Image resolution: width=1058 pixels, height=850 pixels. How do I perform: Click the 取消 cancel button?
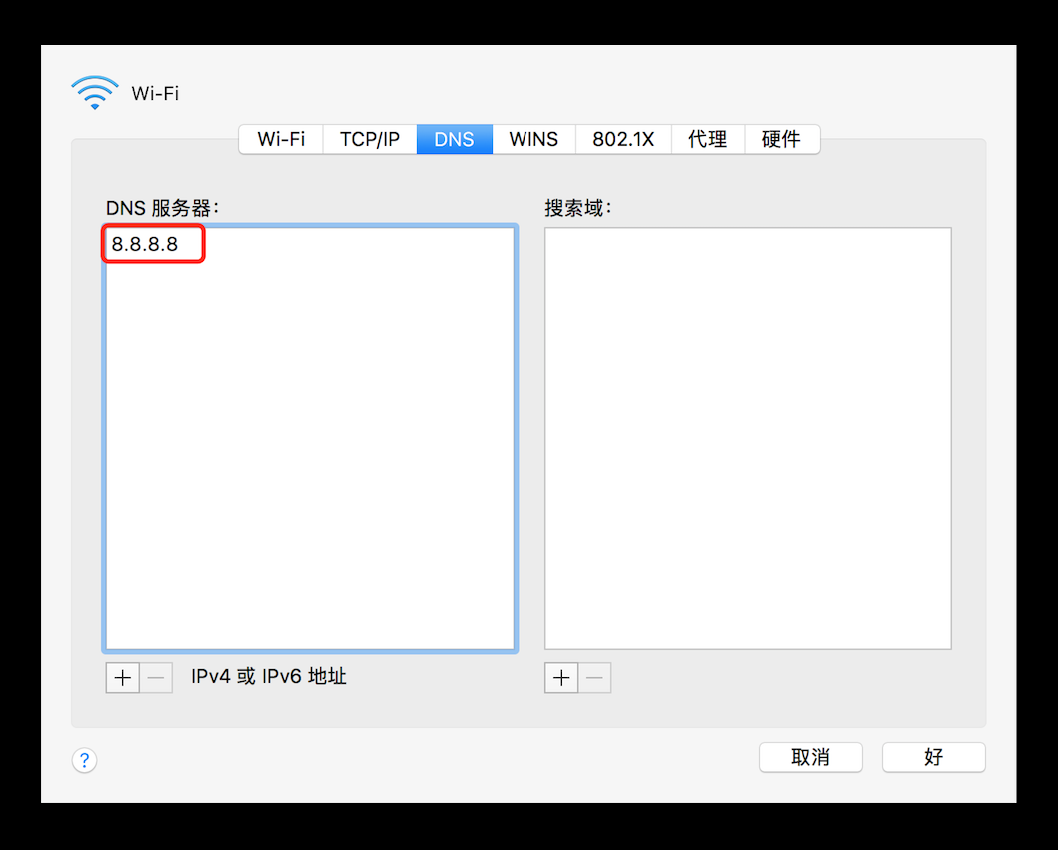click(x=811, y=757)
